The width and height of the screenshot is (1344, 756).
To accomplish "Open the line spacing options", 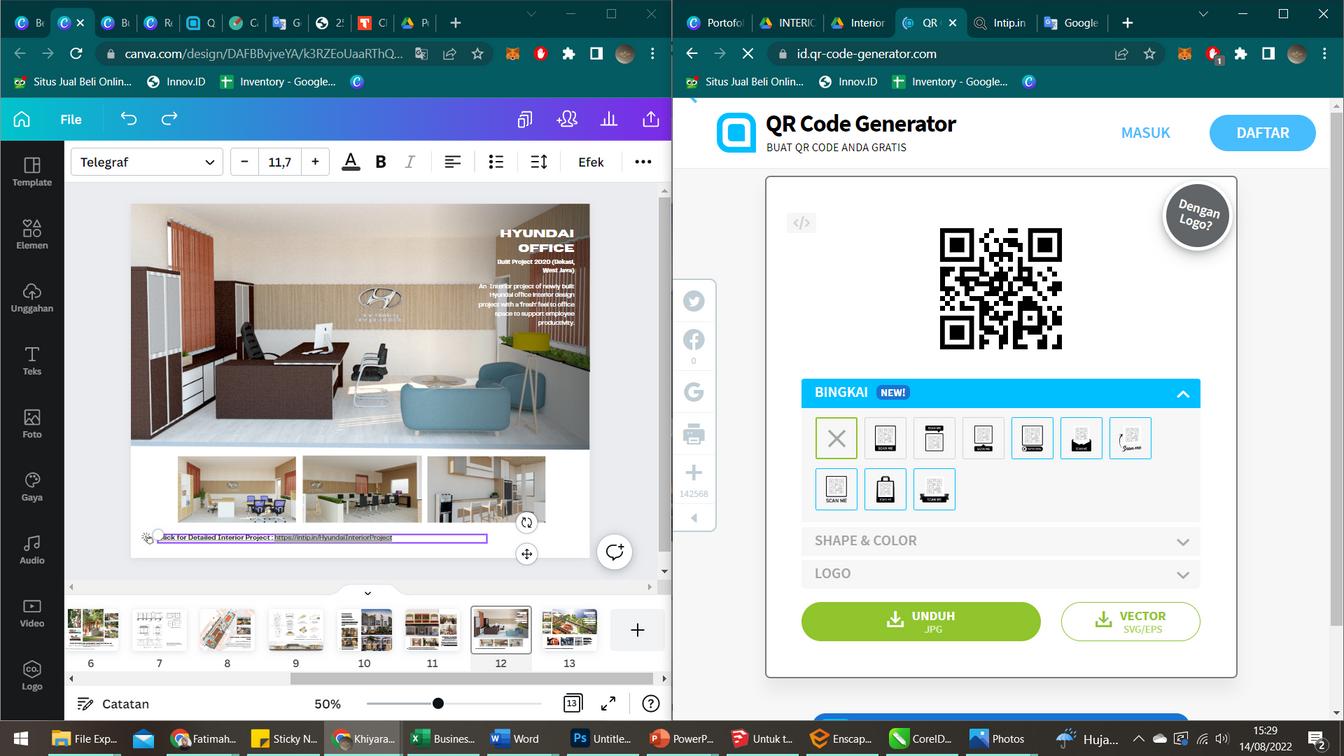I will click(539, 162).
